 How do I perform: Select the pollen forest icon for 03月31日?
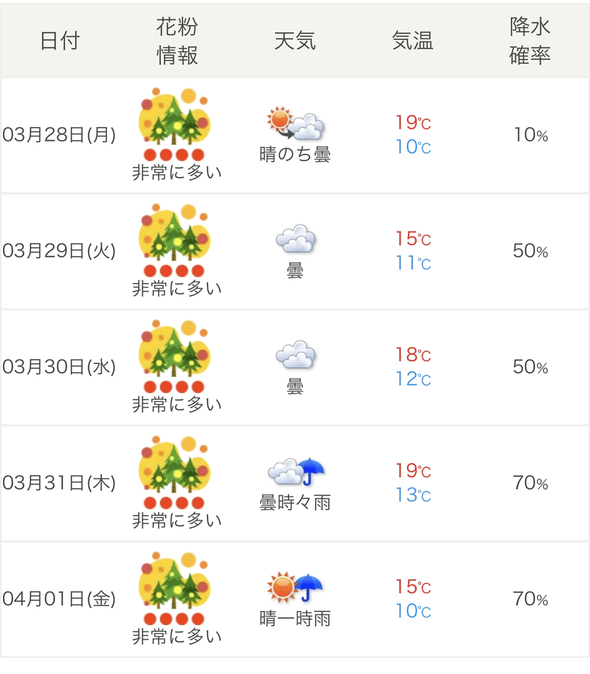coord(174,464)
